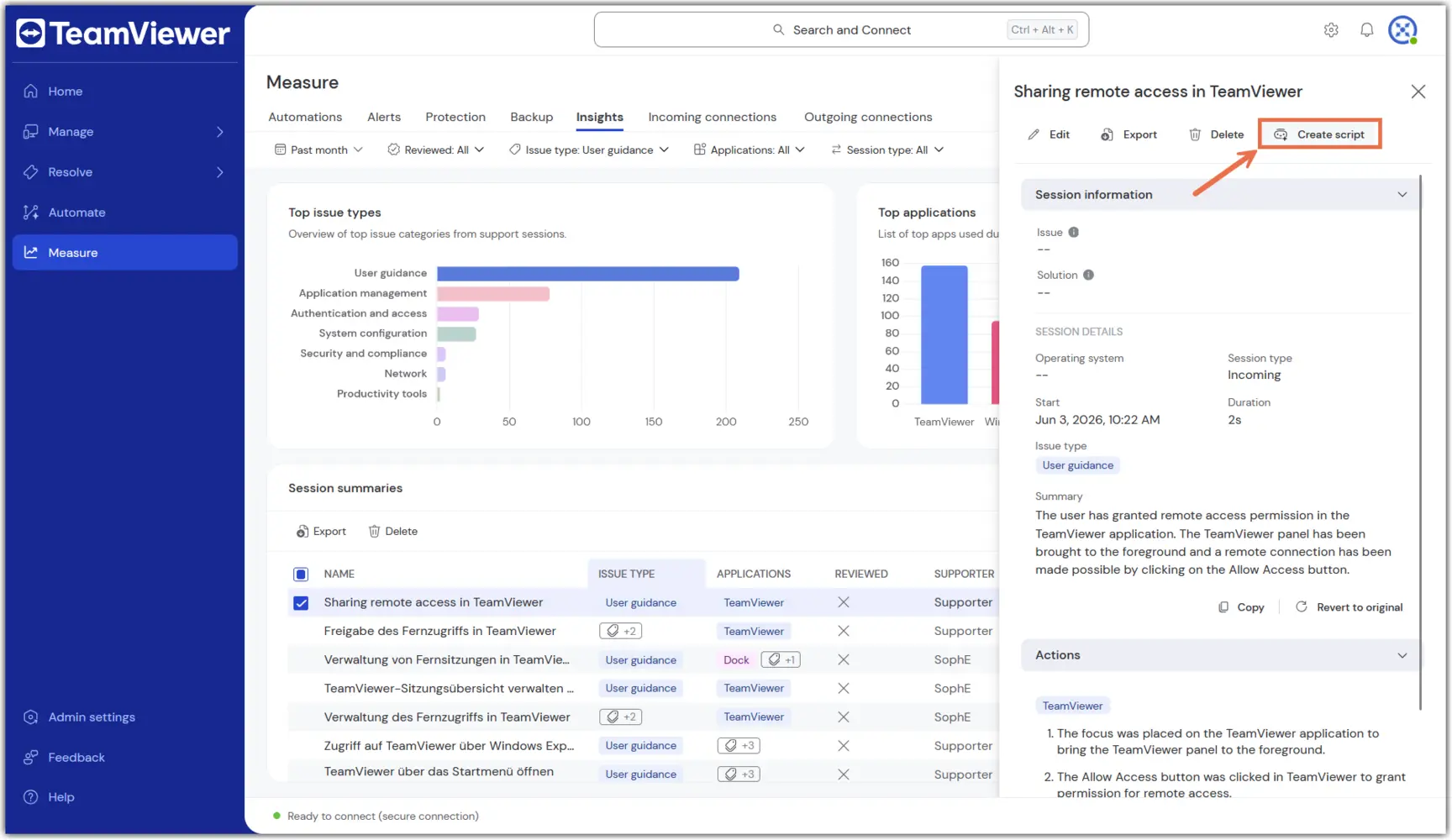
Task: Click Delete in the session panel
Action: pos(1216,134)
